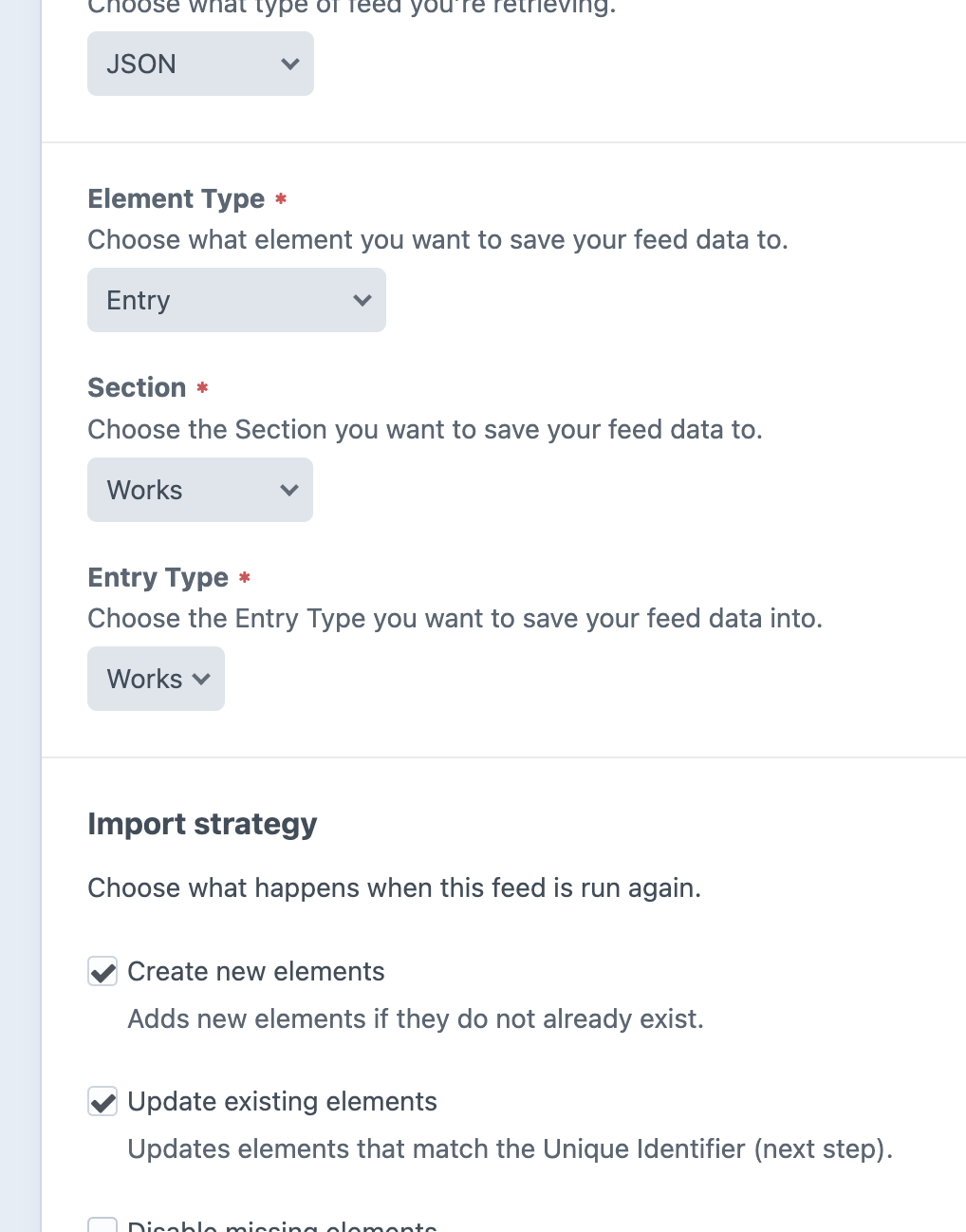966x1232 pixels.
Task: Click the Import strategy section heading
Action: [202, 824]
